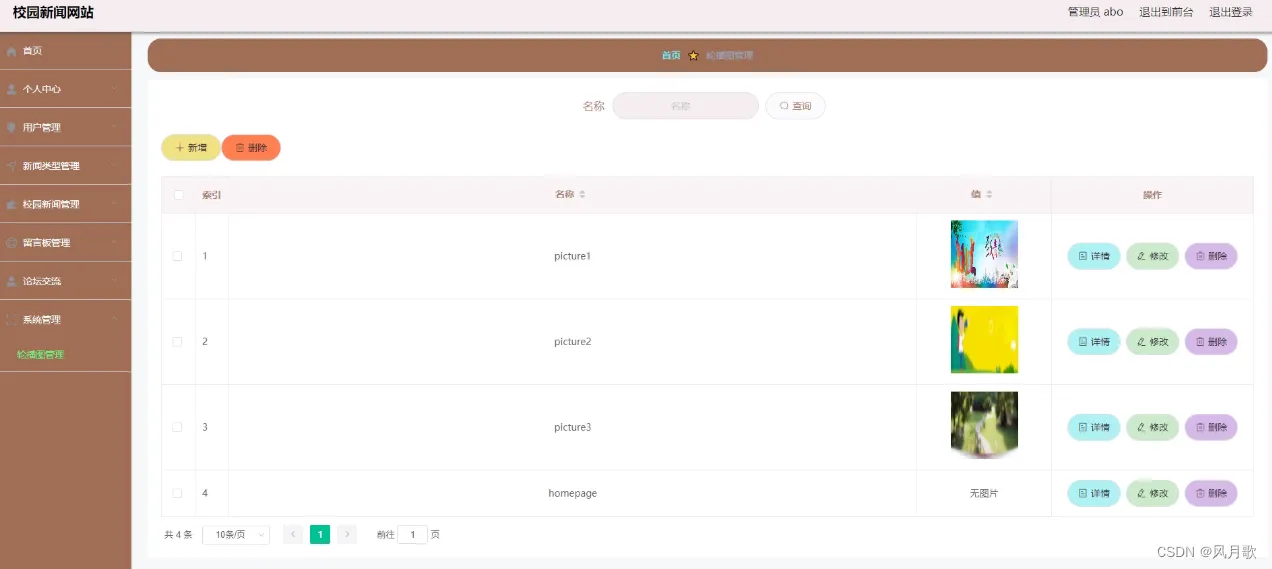Click the 索引 column header

tap(212, 195)
